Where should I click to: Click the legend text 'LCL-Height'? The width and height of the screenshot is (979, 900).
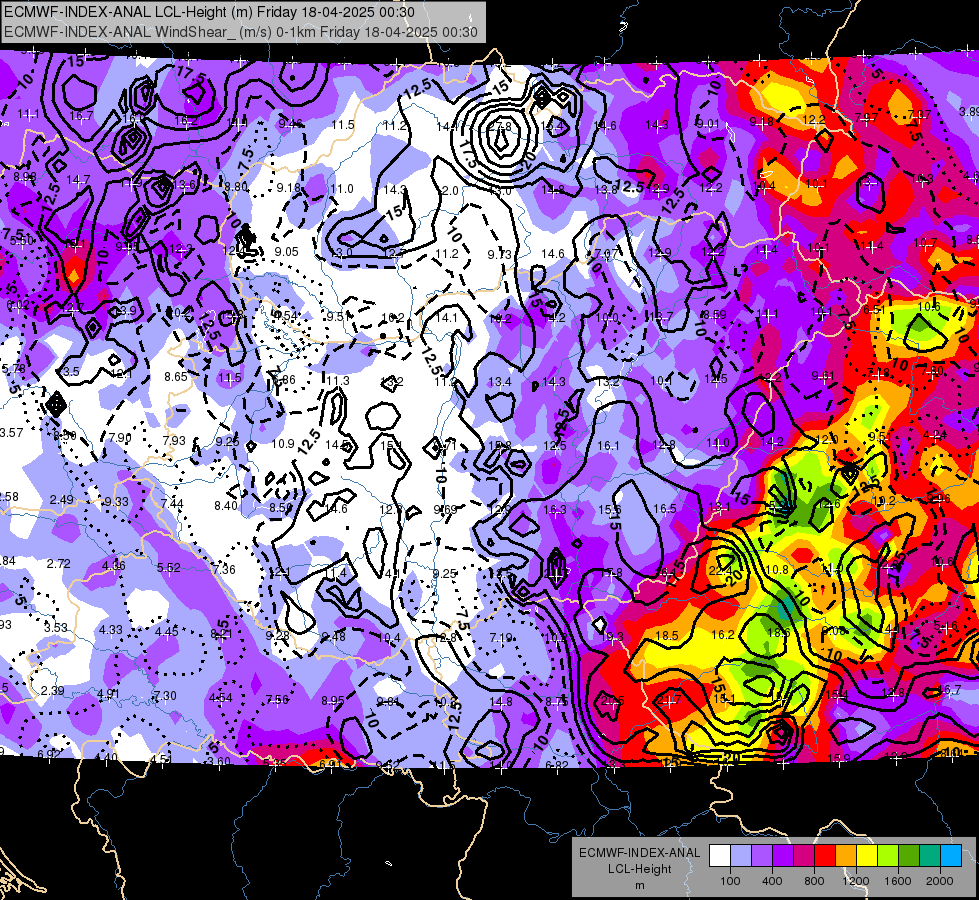[639, 869]
